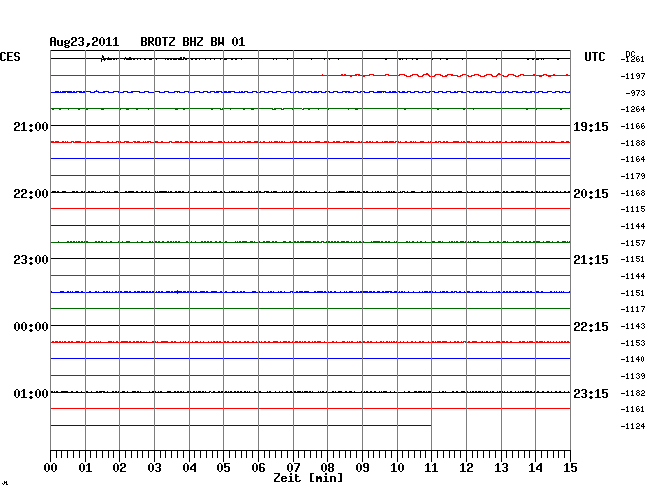Click minute 15 on the x-axis
Viewport: 650px width, 494px height.
[570, 468]
